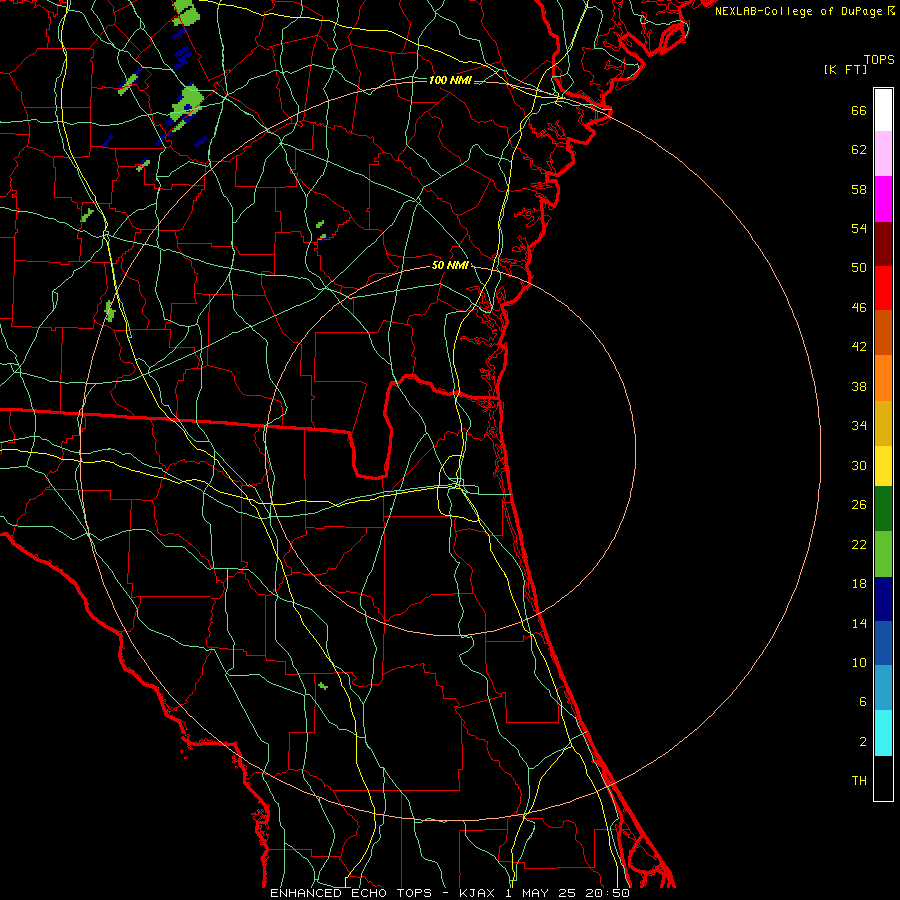Viewport: 900px width, 900px height.
Task: Click the '[K FT]' units label
Action: (845, 69)
